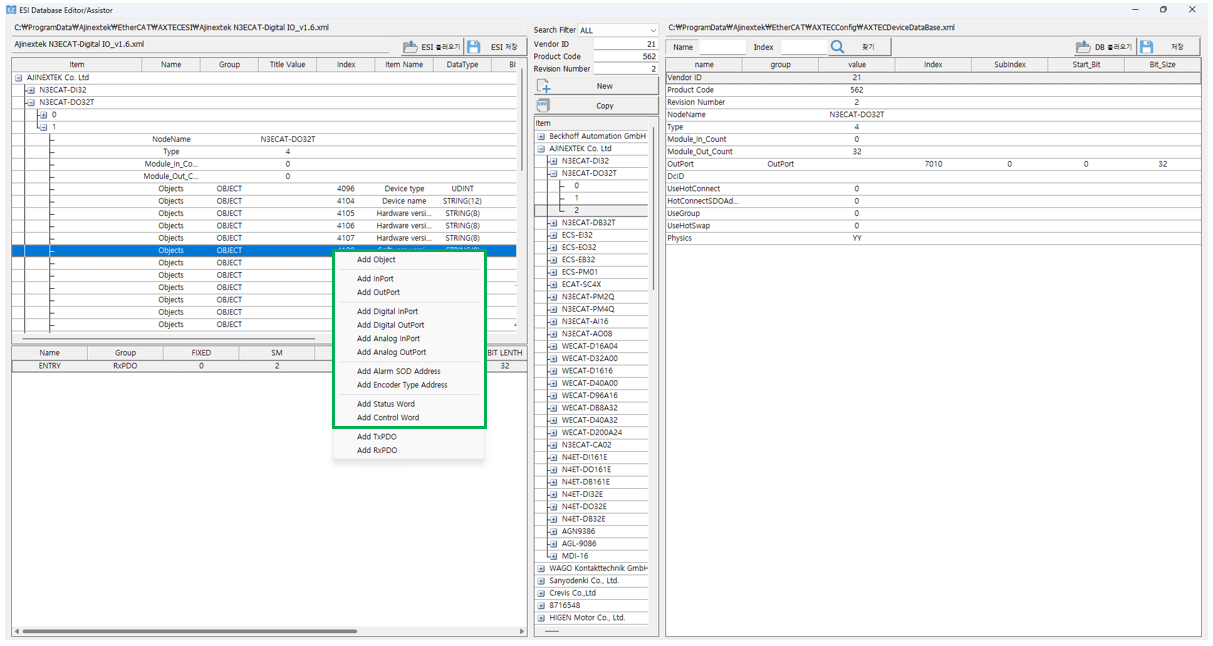Image resolution: width=1213 pixels, height=646 pixels.
Task: Expand the N3ECAT-CA02 device node
Action: (x=553, y=445)
